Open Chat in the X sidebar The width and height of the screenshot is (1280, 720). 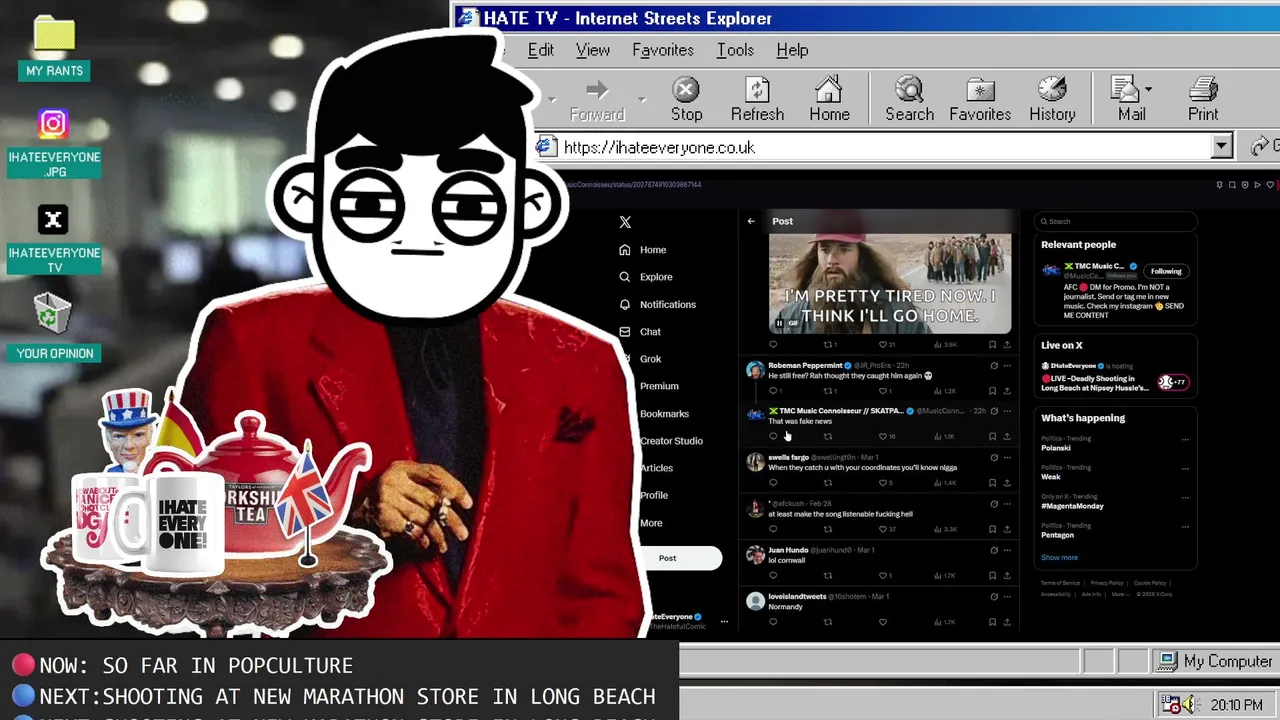tap(640, 331)
